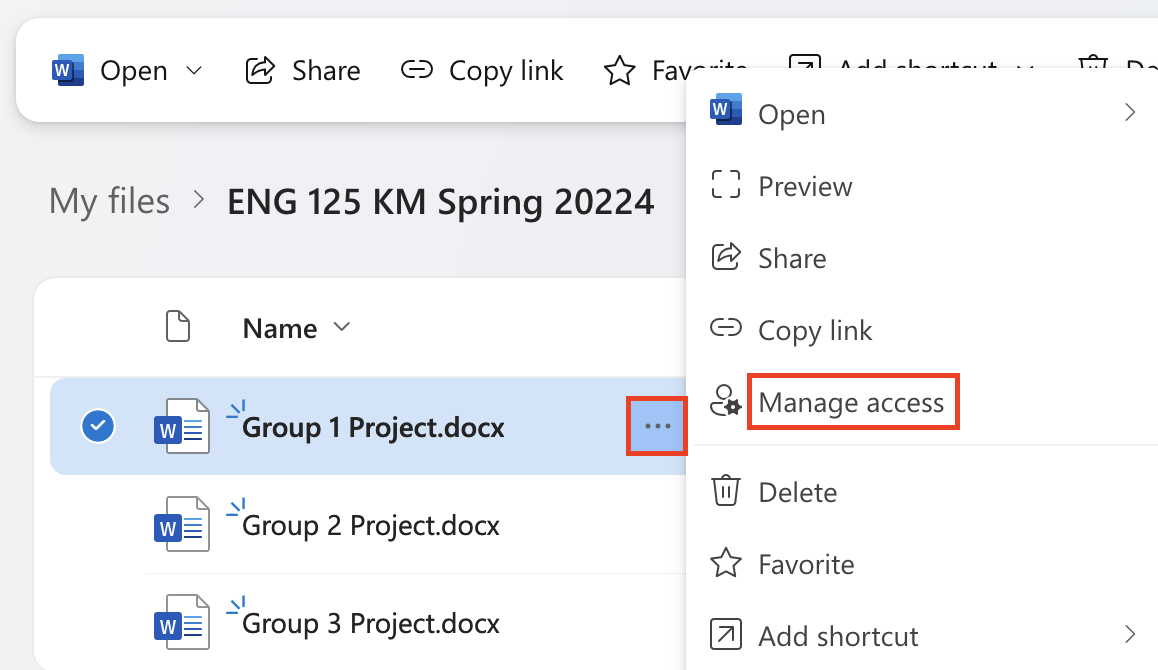
Task: Star the file using the toolbar Favorite button
Action: [620, 70]
